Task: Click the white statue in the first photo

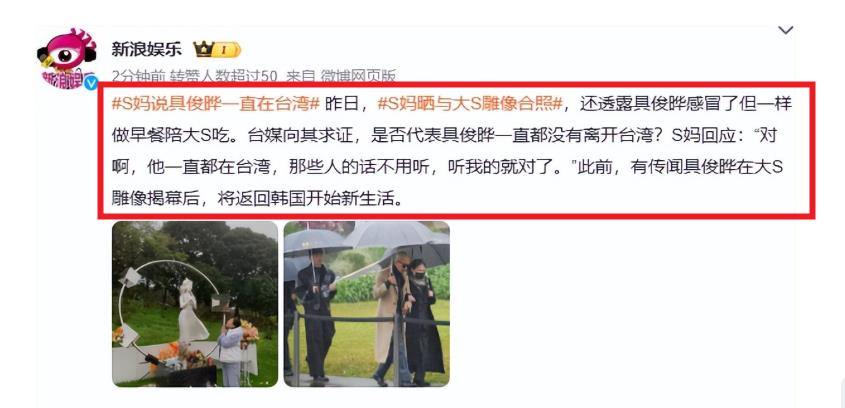Action: (191, 311)
